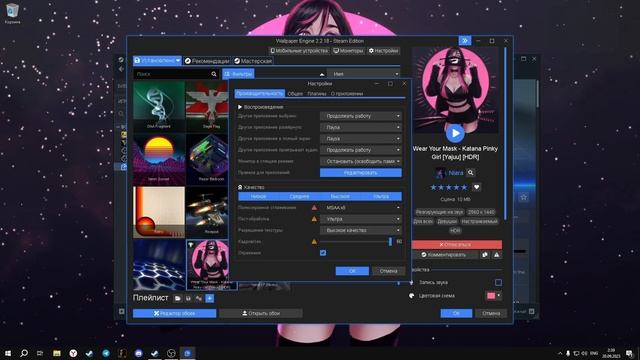Click OK in the Настройки dialog
Screen dimensions: 640x360
(x=352, y=271)
